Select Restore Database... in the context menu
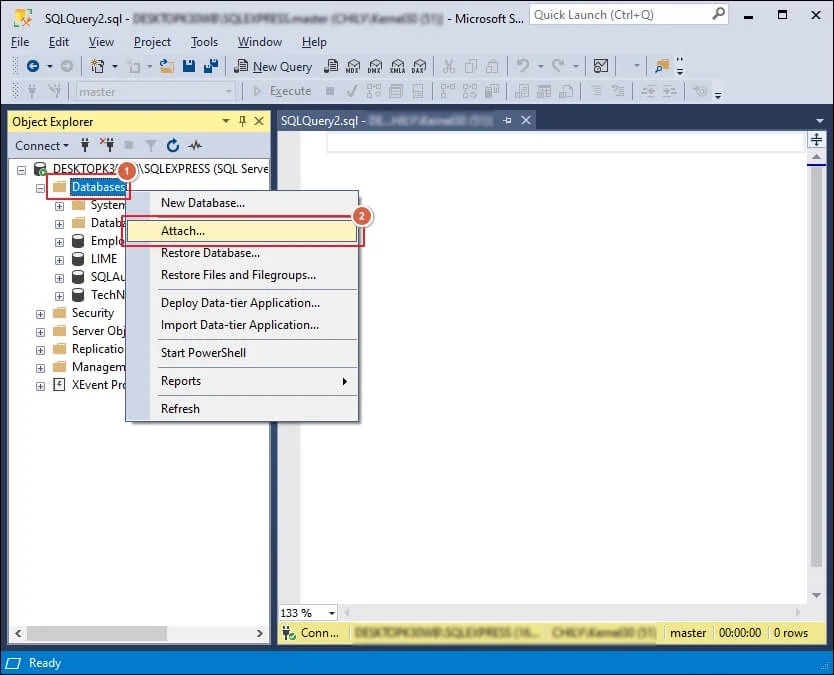834x675 pixels. (243, 253)
